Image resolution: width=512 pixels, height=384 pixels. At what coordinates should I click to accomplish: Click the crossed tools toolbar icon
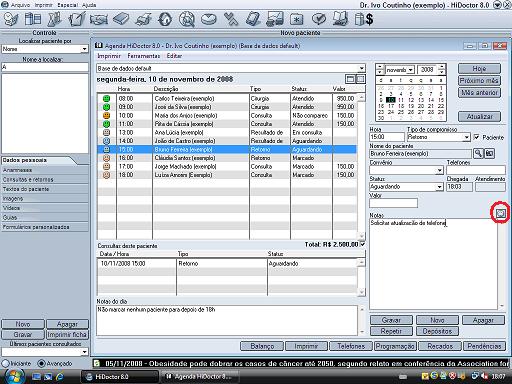231,19
